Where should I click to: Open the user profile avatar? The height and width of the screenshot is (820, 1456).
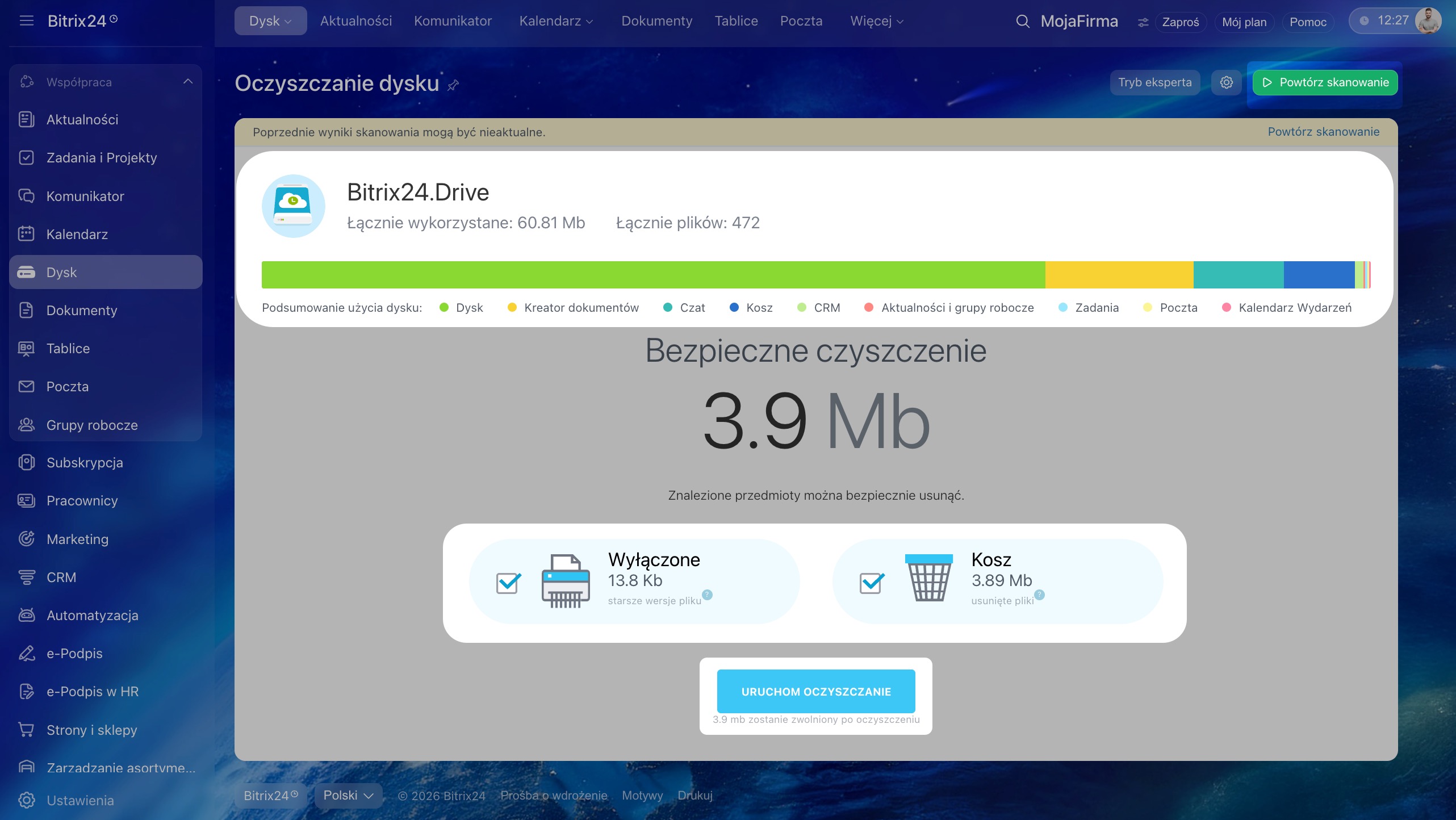(1428, 21)
